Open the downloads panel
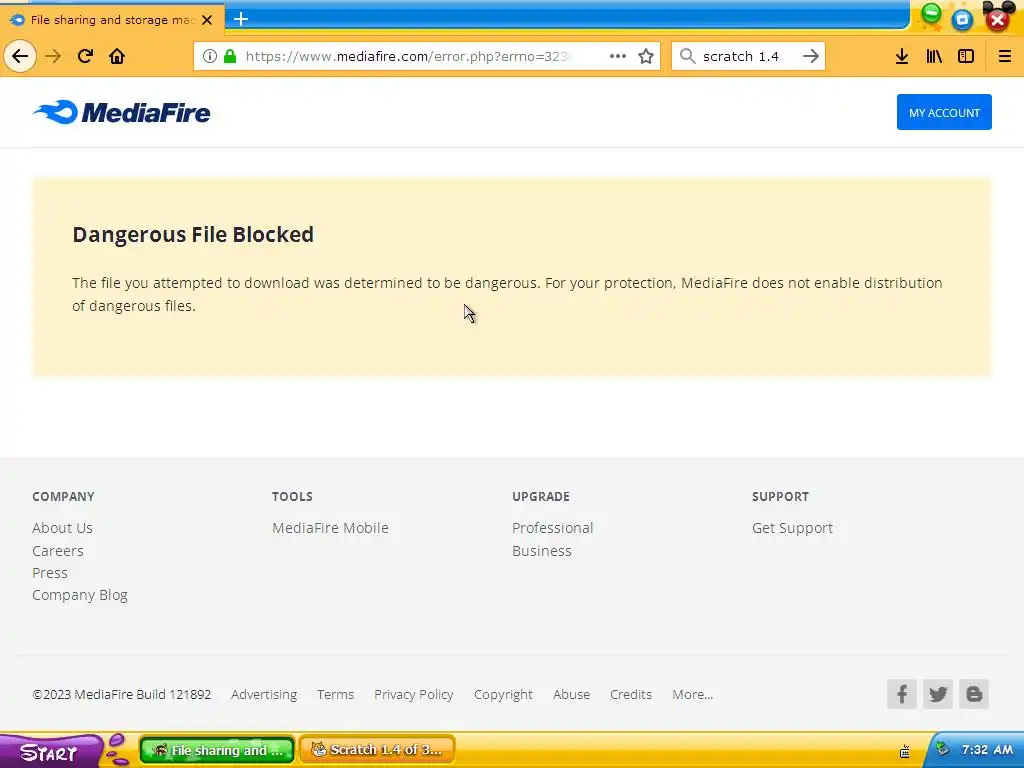The height and width of the screenshot is (768, 1024). 902,56
